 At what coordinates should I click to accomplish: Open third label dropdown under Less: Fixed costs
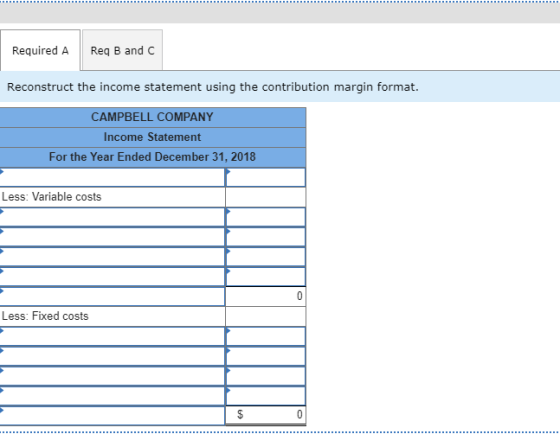pos(112,376)
